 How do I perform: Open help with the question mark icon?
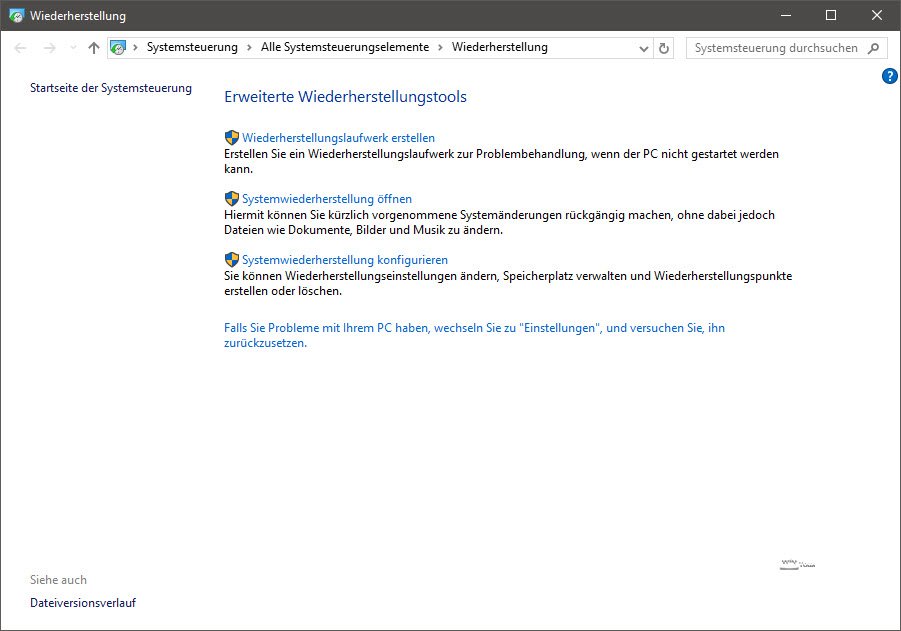(x=890, y=76)
